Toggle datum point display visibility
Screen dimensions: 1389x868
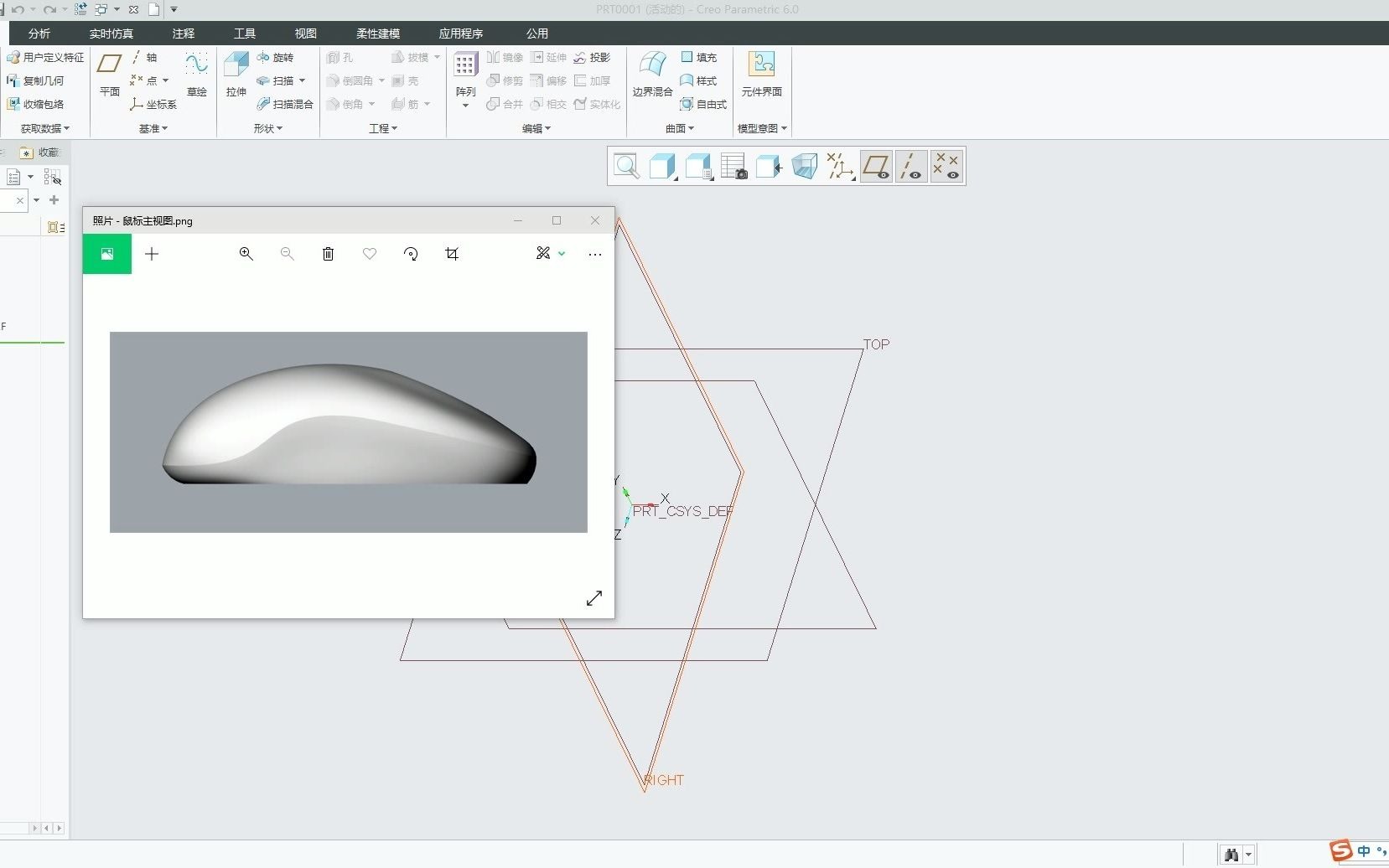tap(946, 166)
